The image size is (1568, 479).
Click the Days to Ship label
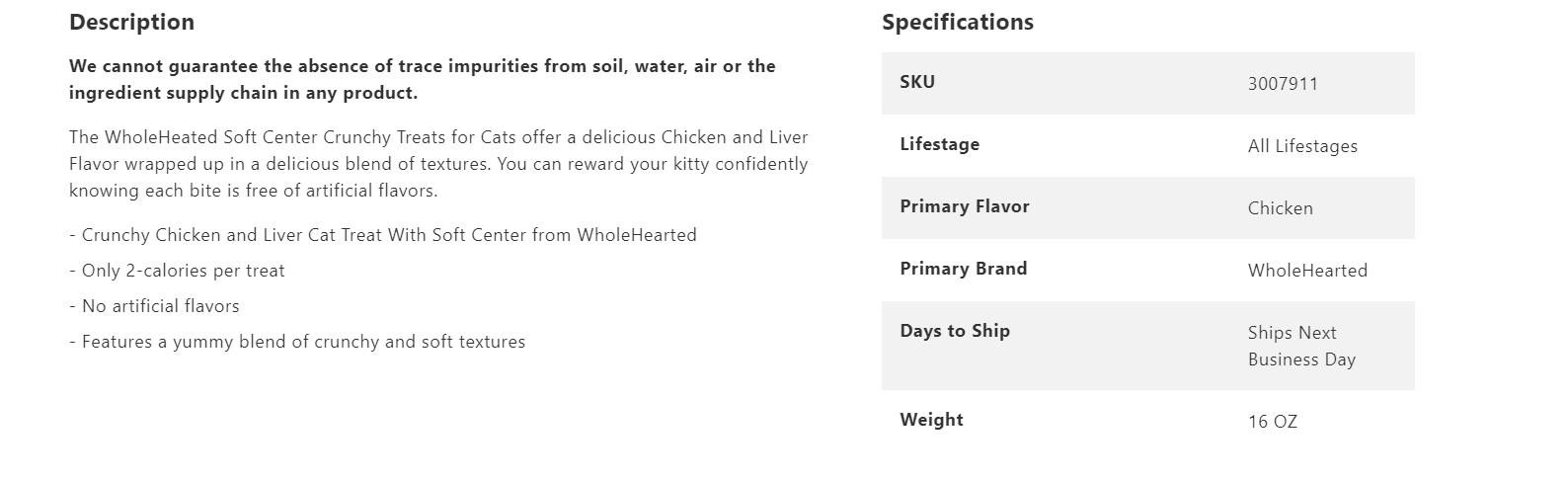click(954, 331)
